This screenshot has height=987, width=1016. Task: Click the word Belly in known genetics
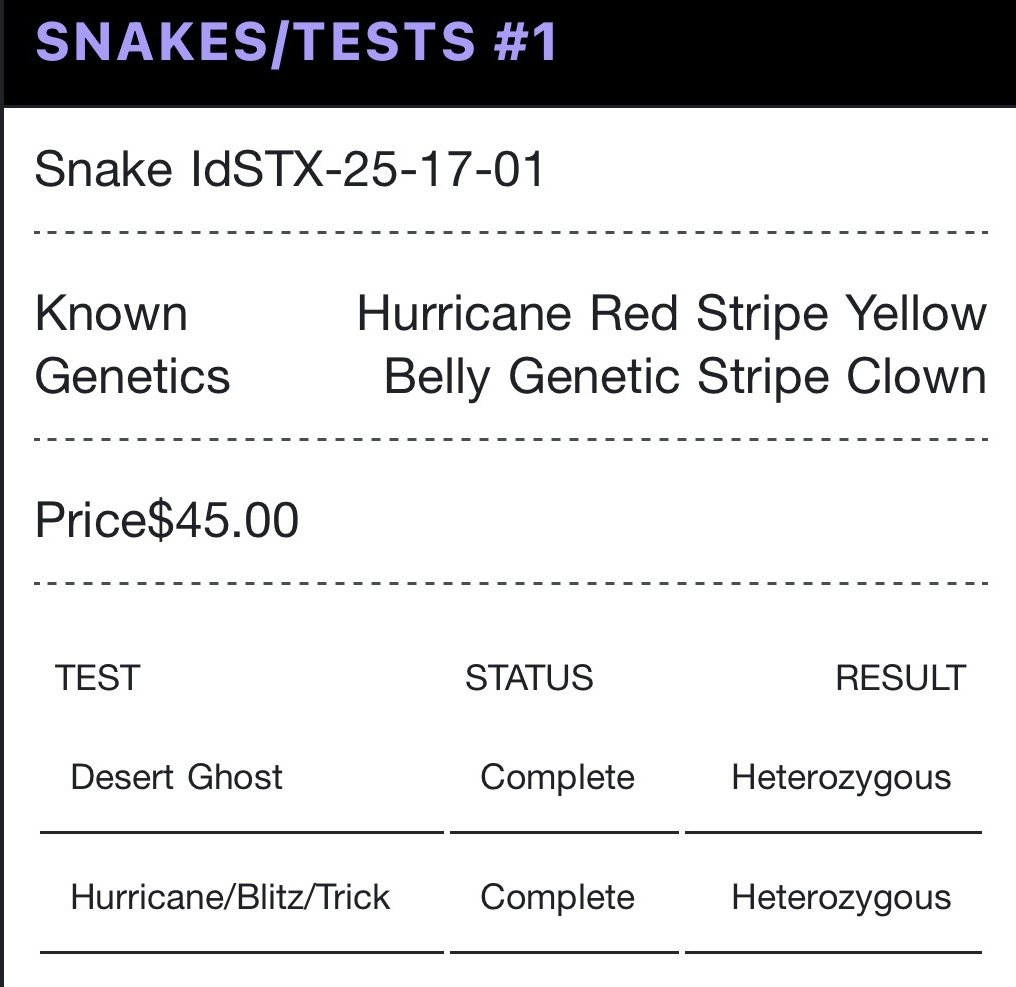click(x=438, y=377)
